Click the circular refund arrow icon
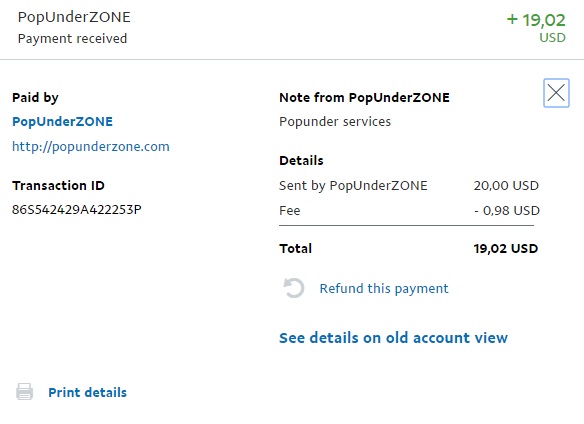Viewport: 584px width, 424px height. tap(293, 288)
